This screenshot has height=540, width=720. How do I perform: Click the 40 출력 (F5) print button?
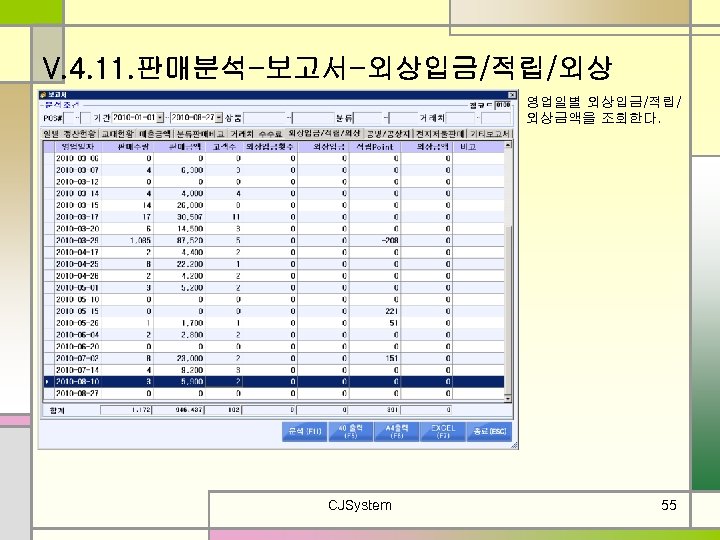pyautogui.click(x=350, y=432)
